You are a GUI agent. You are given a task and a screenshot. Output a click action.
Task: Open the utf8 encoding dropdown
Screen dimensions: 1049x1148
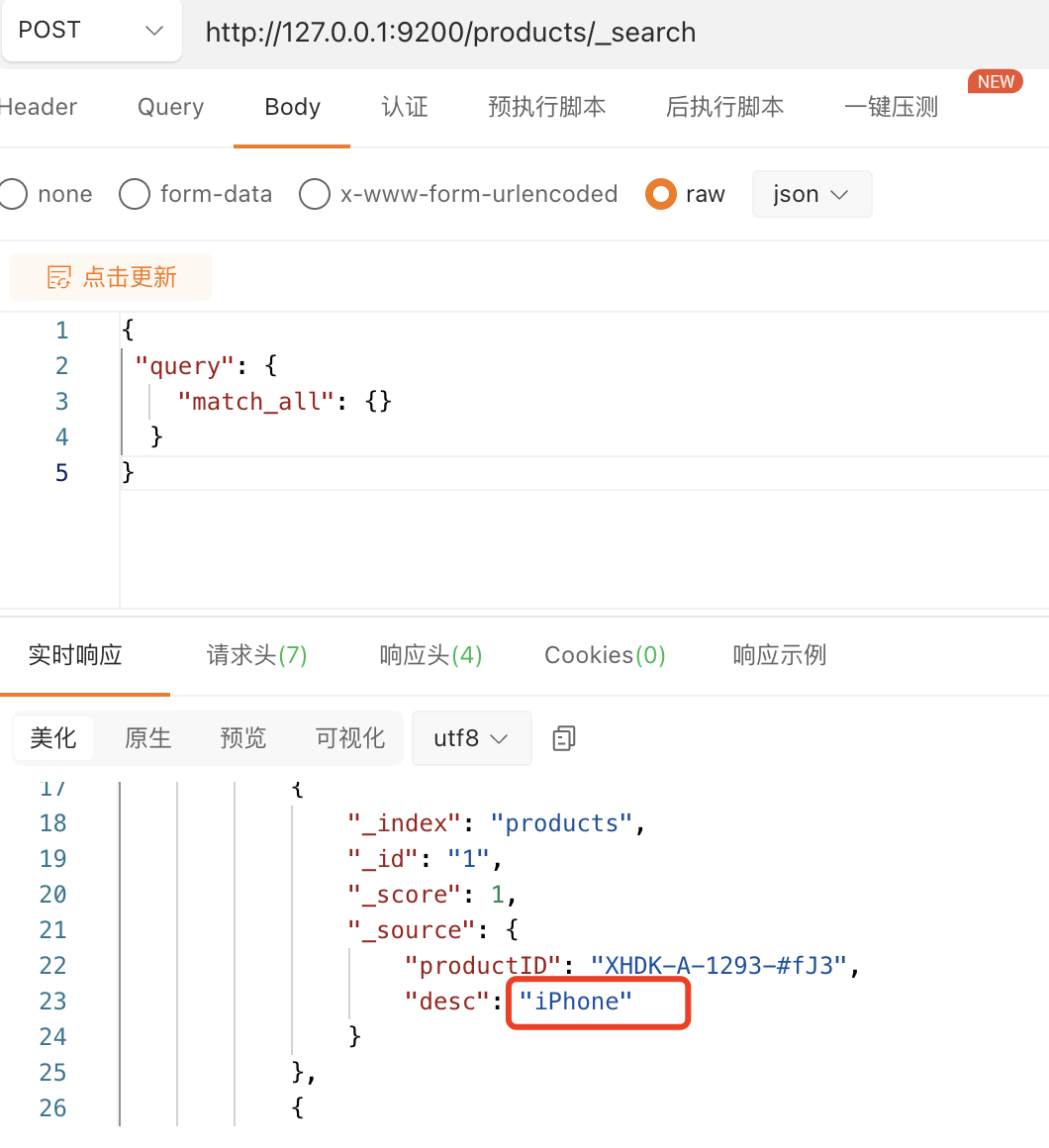click(x=471, y=738)
